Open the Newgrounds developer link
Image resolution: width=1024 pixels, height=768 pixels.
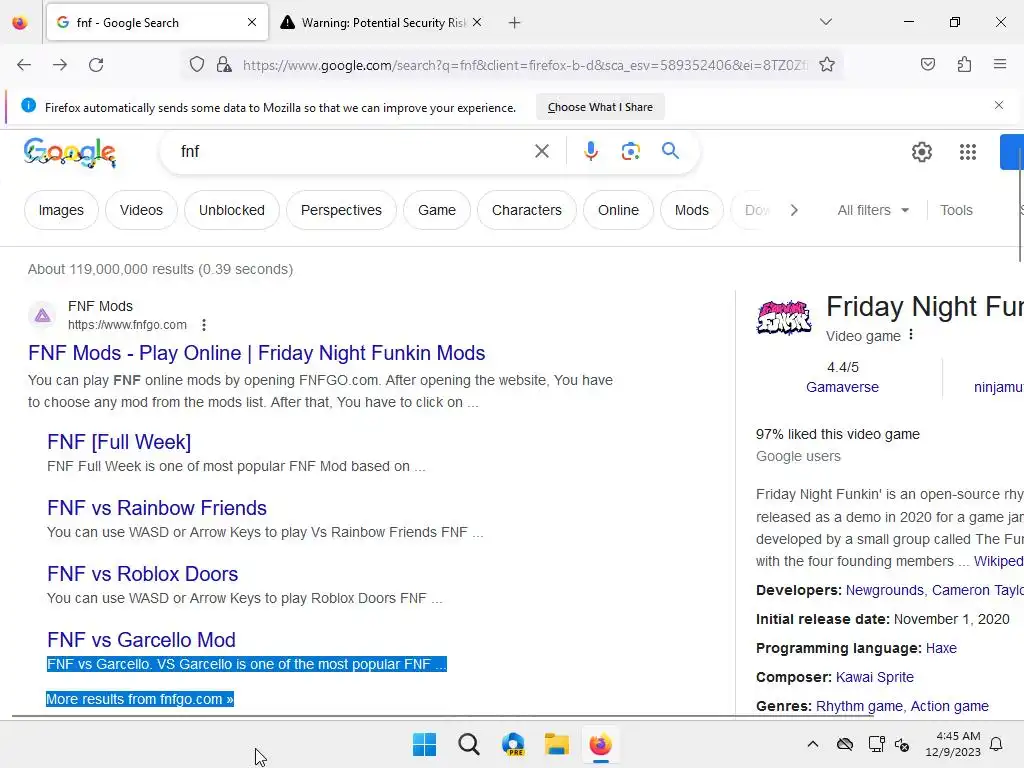(x=884, y=590)
